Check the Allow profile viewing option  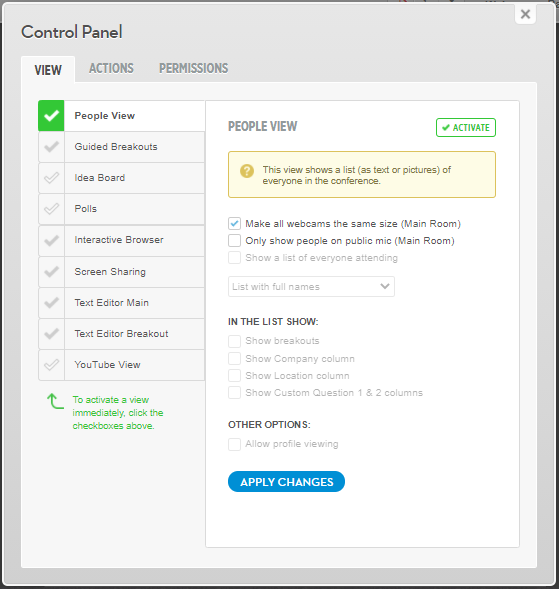point(234,444)
